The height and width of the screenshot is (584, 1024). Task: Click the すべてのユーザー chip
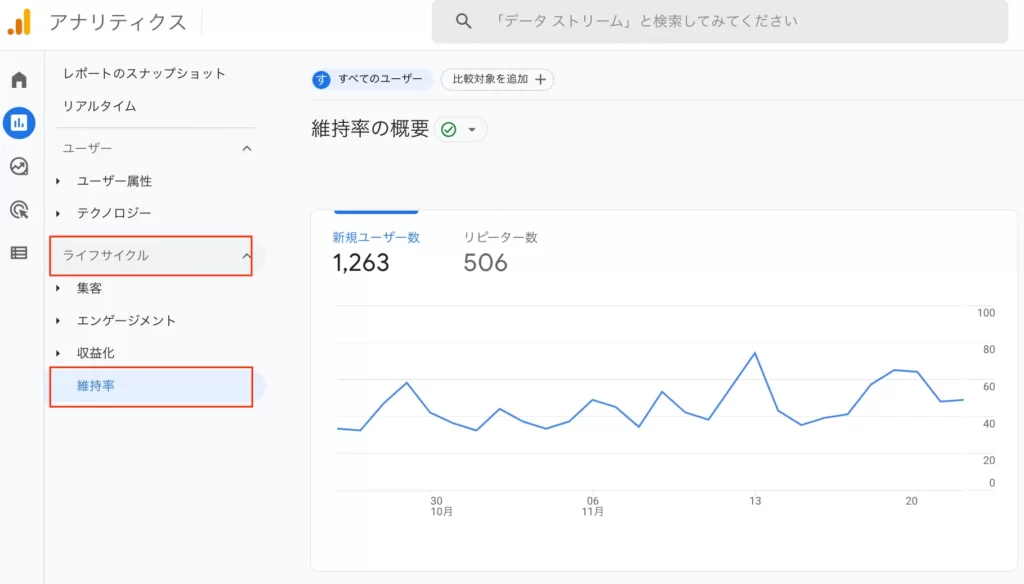tap(372, 79)
